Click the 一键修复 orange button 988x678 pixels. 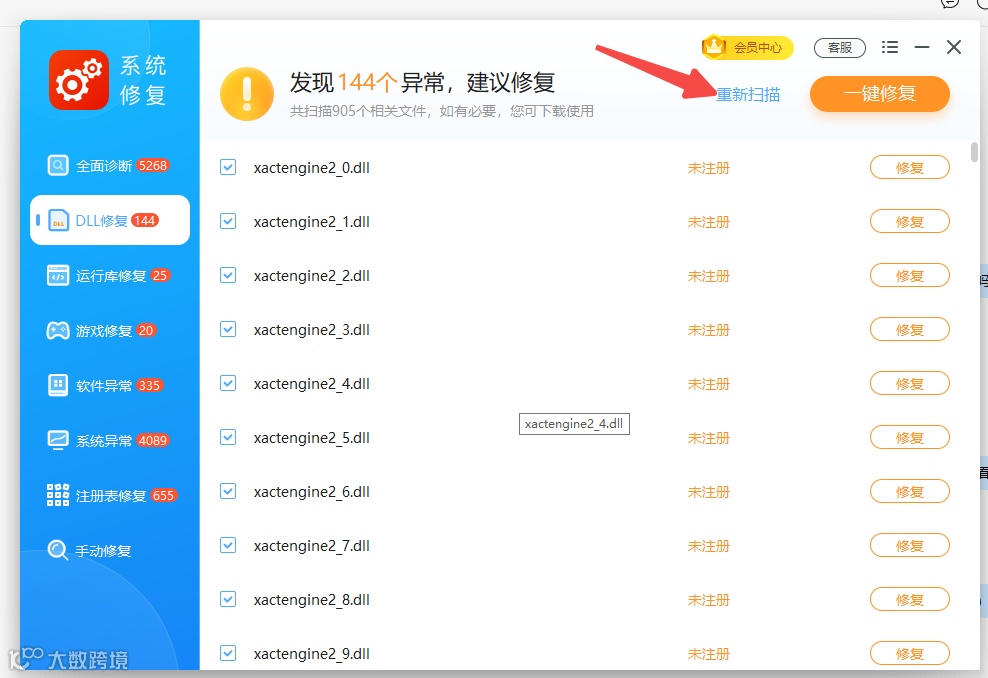[x=880, y=94]
